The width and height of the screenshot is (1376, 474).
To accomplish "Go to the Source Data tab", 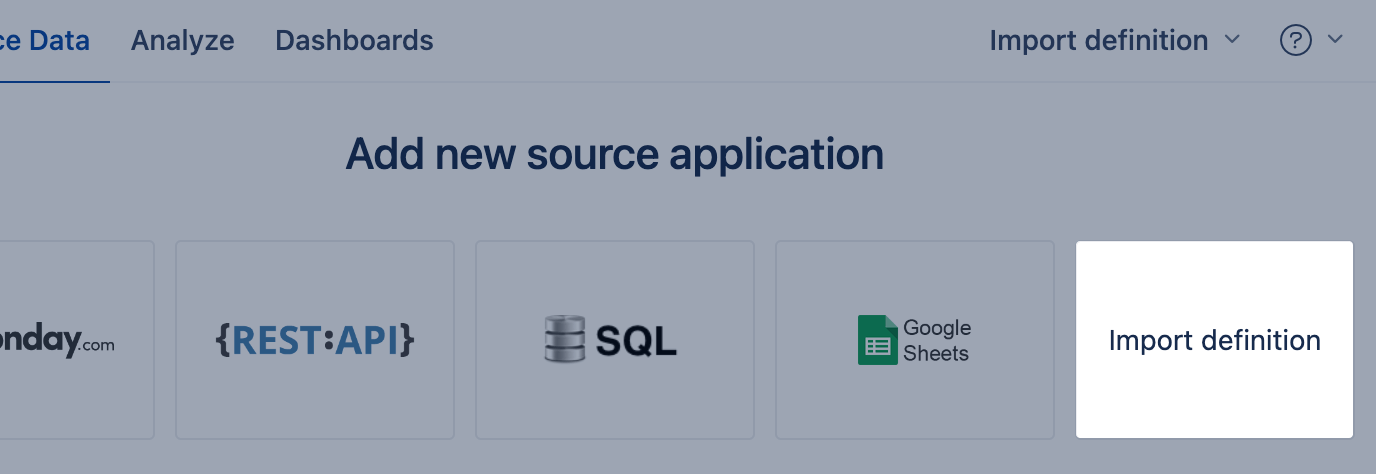I will pos(45,41).
